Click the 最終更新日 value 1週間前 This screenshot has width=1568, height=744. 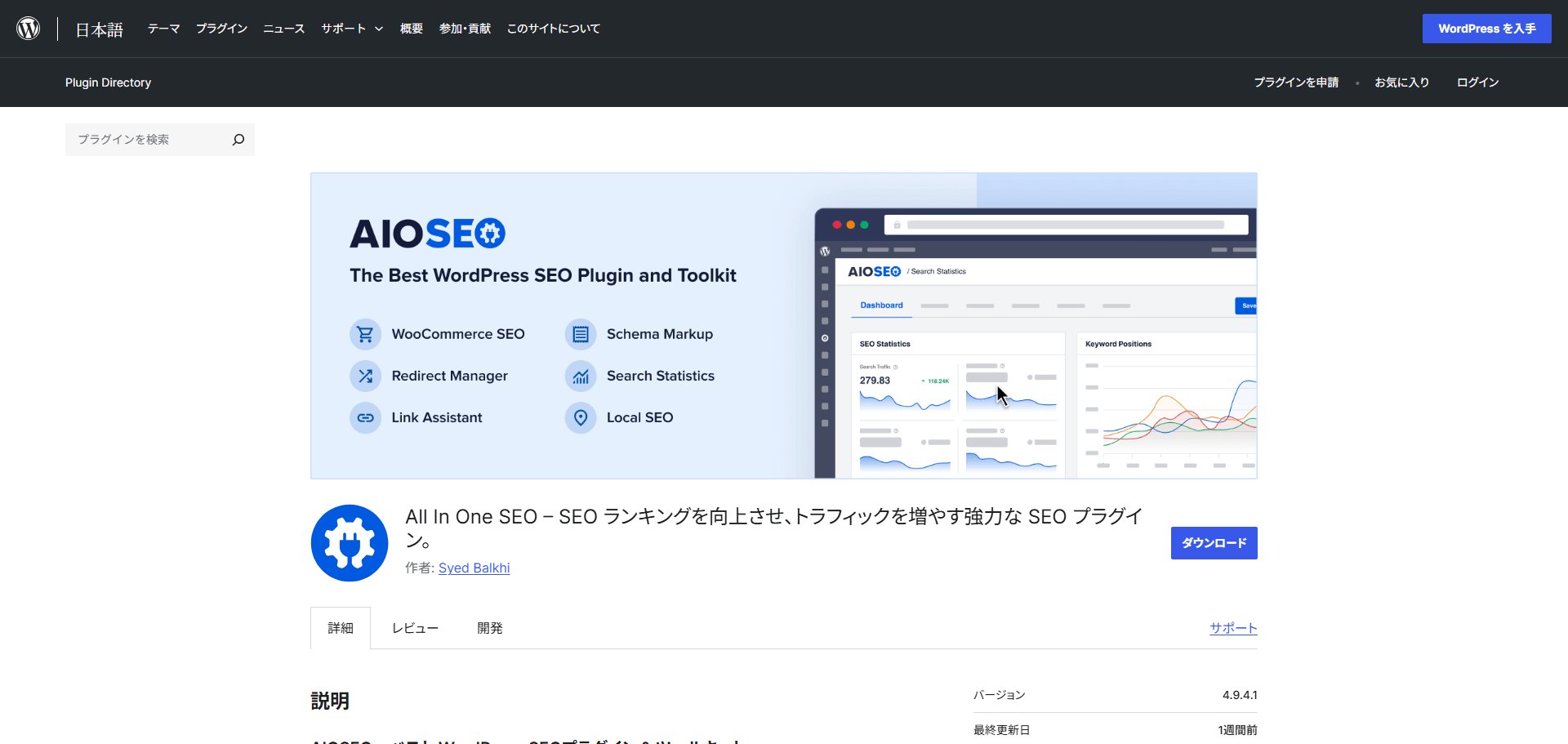pyautogui.click(x=1237, y=730)
